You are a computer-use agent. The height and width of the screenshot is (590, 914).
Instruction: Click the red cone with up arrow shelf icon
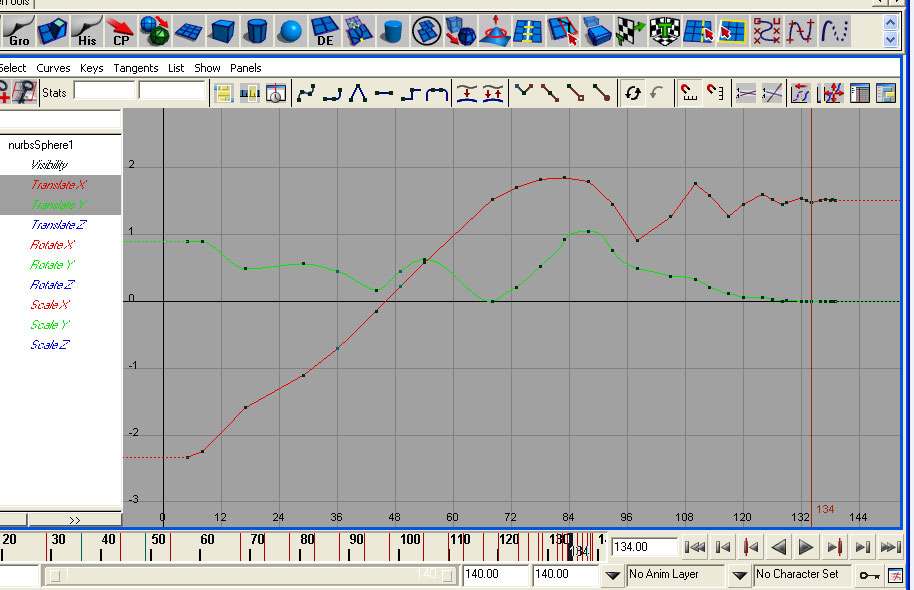pos(495,31)
